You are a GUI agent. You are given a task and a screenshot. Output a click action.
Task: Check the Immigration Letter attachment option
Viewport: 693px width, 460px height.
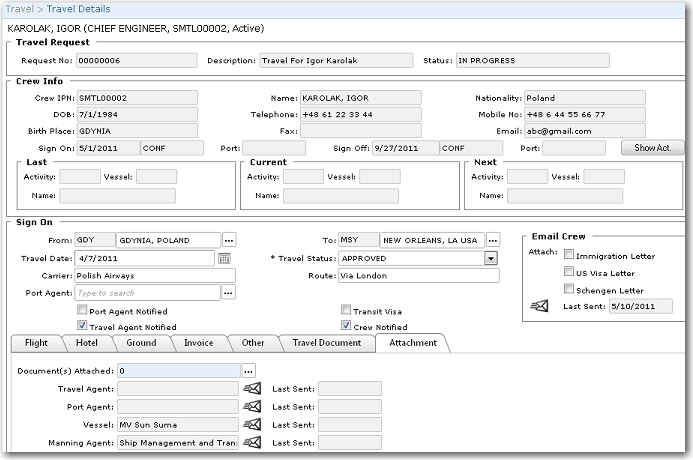[568, 256]
